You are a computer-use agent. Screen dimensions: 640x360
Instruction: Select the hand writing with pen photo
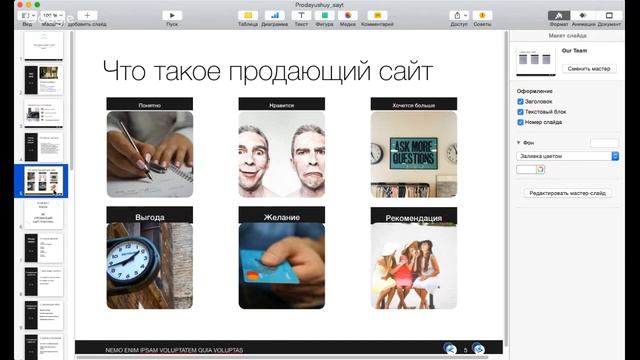(150, 154)
